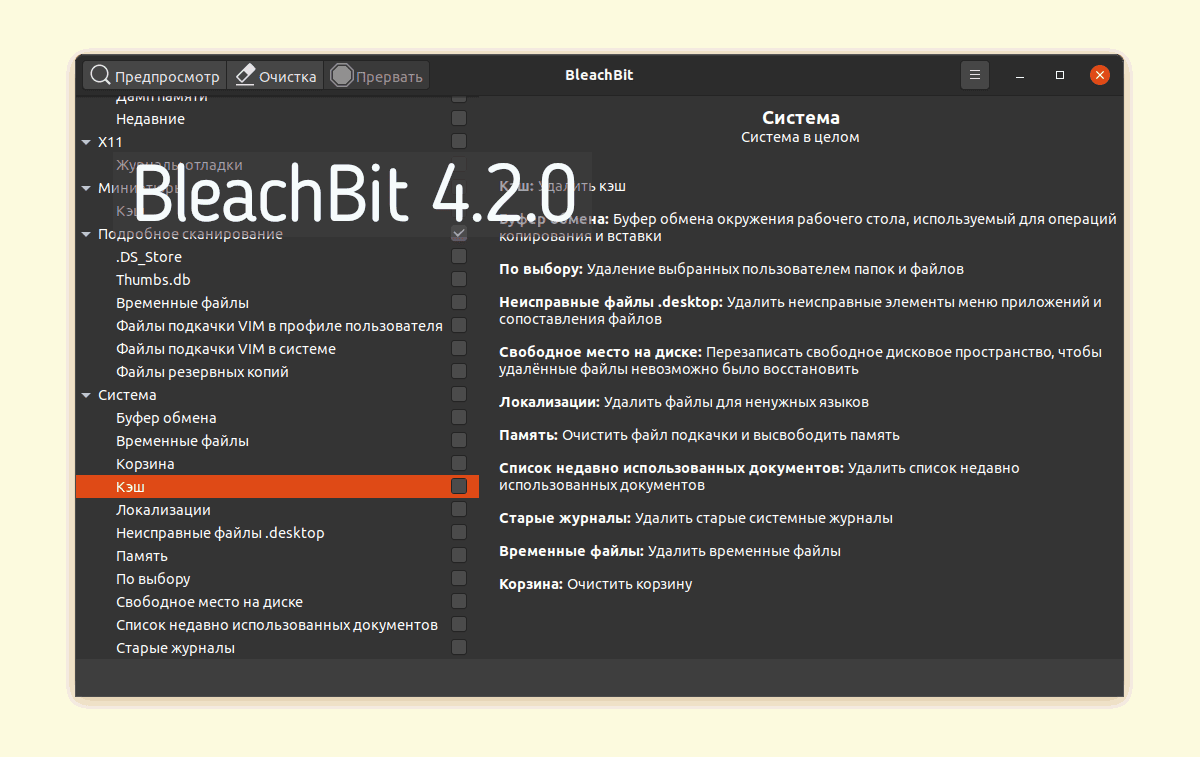Check Список недавно использованных документов checkbox
The image size is (1200, 757).
459,624
